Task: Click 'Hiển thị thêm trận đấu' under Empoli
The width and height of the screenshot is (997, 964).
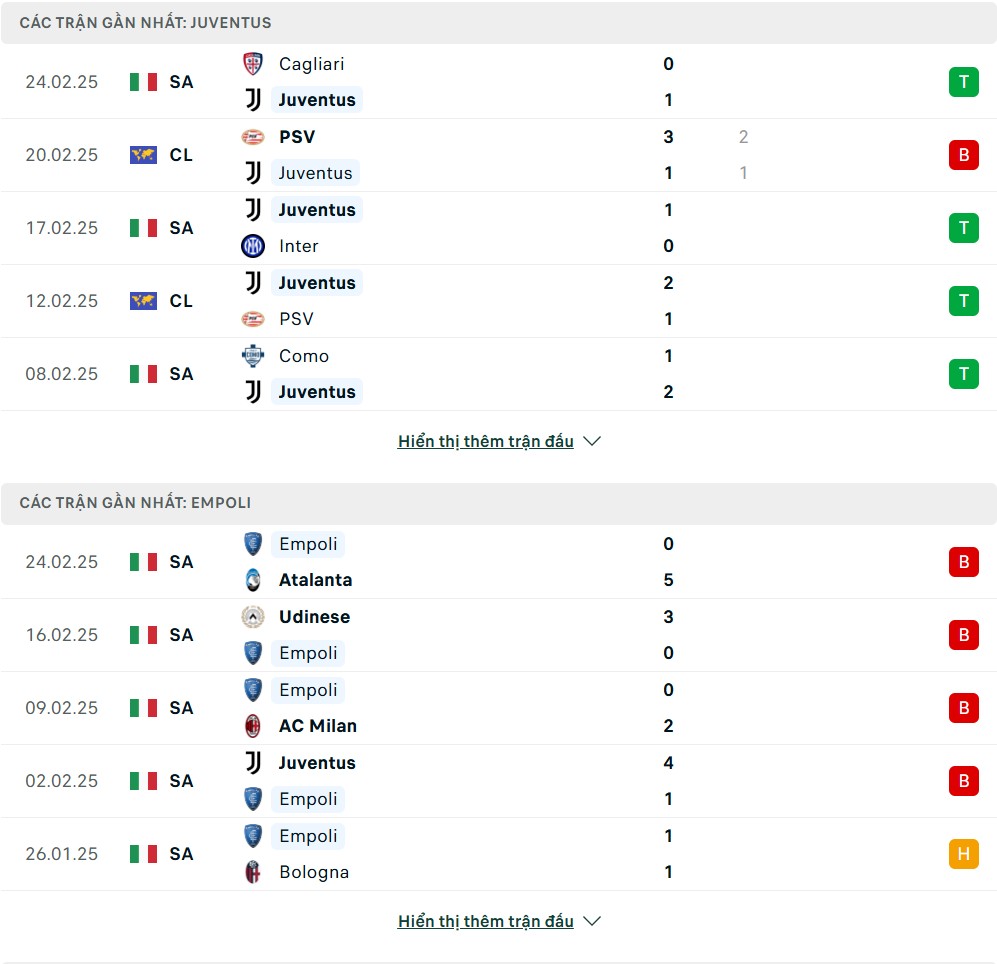Action: tap(486, 921)
